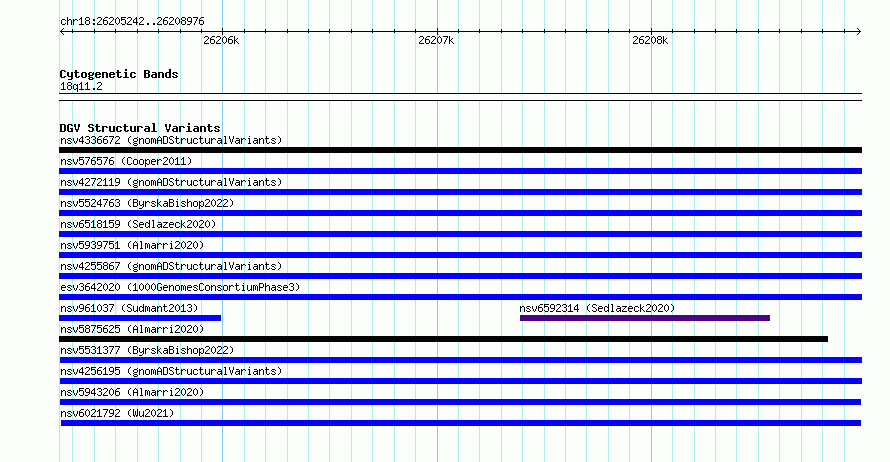Select nsv5524763 (ByrskaBishop2022) label
This screenshot has width=890, height=462.
tap(147, 203)
